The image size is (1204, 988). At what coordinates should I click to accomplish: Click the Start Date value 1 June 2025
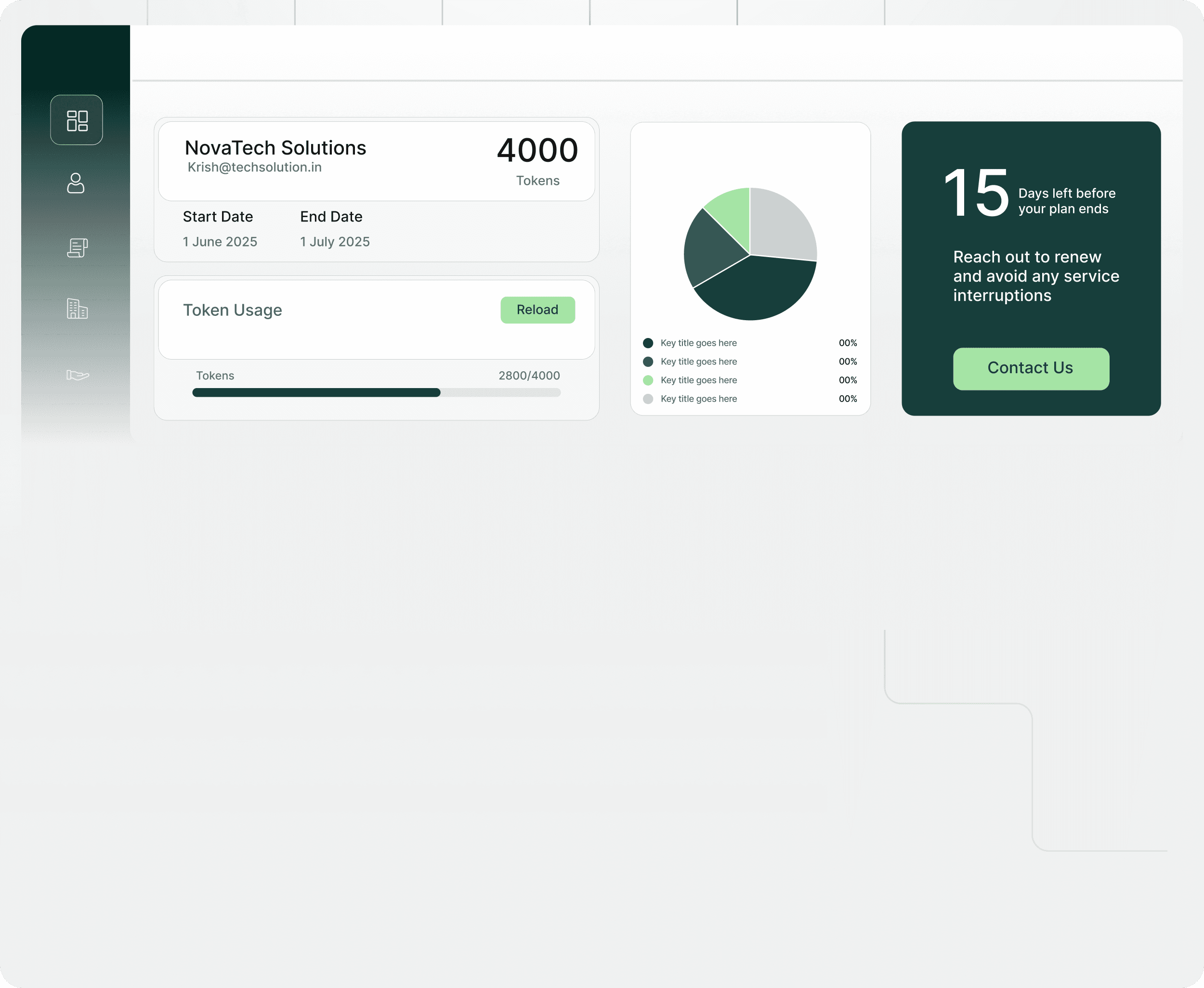coord(220,242)
